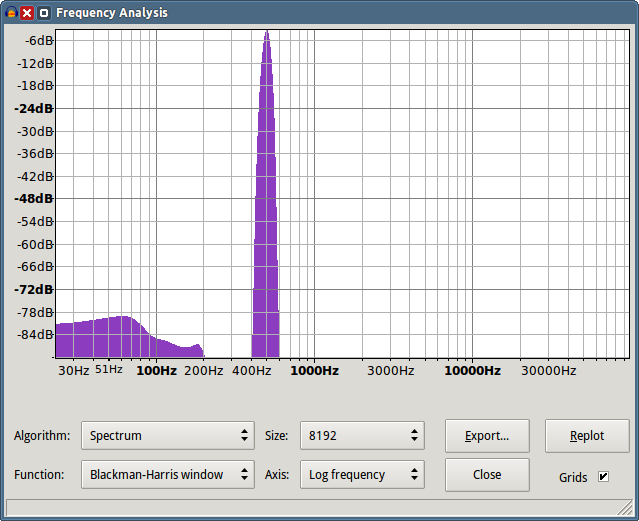Click the -24dB axis label
The image size is (639, 521).
tap(33, 108)
